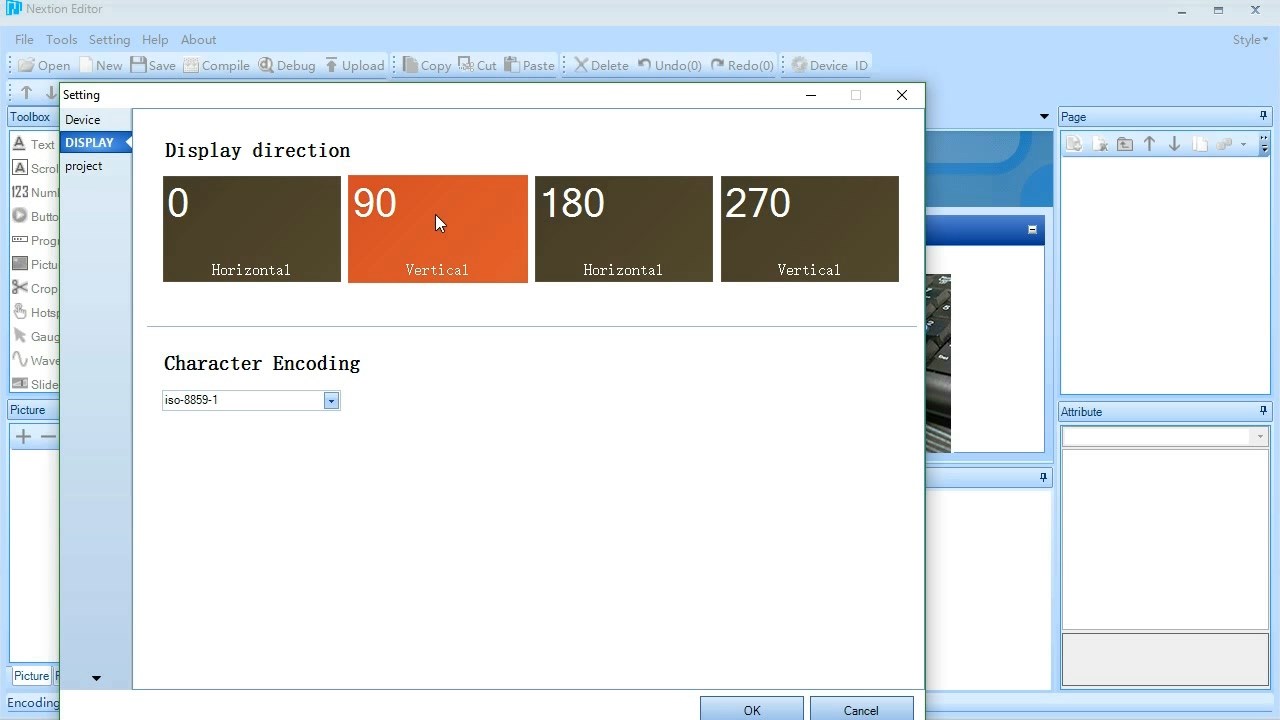Add a picture with plus icon

click(23, 436)
